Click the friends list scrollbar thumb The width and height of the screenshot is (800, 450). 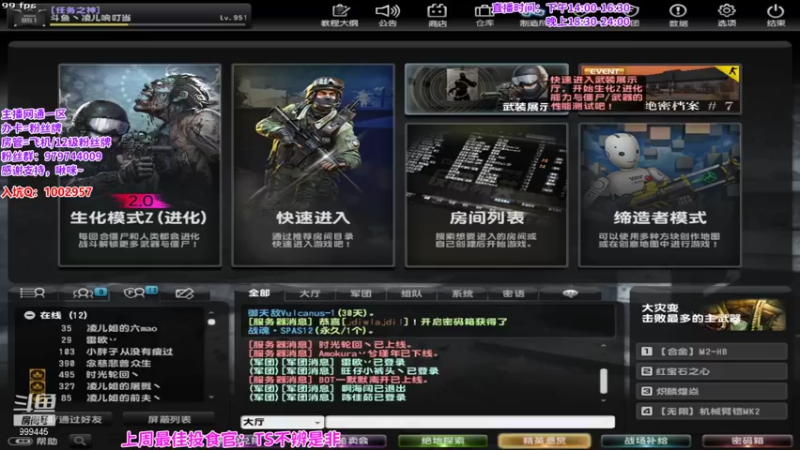(x=211, y=322)
